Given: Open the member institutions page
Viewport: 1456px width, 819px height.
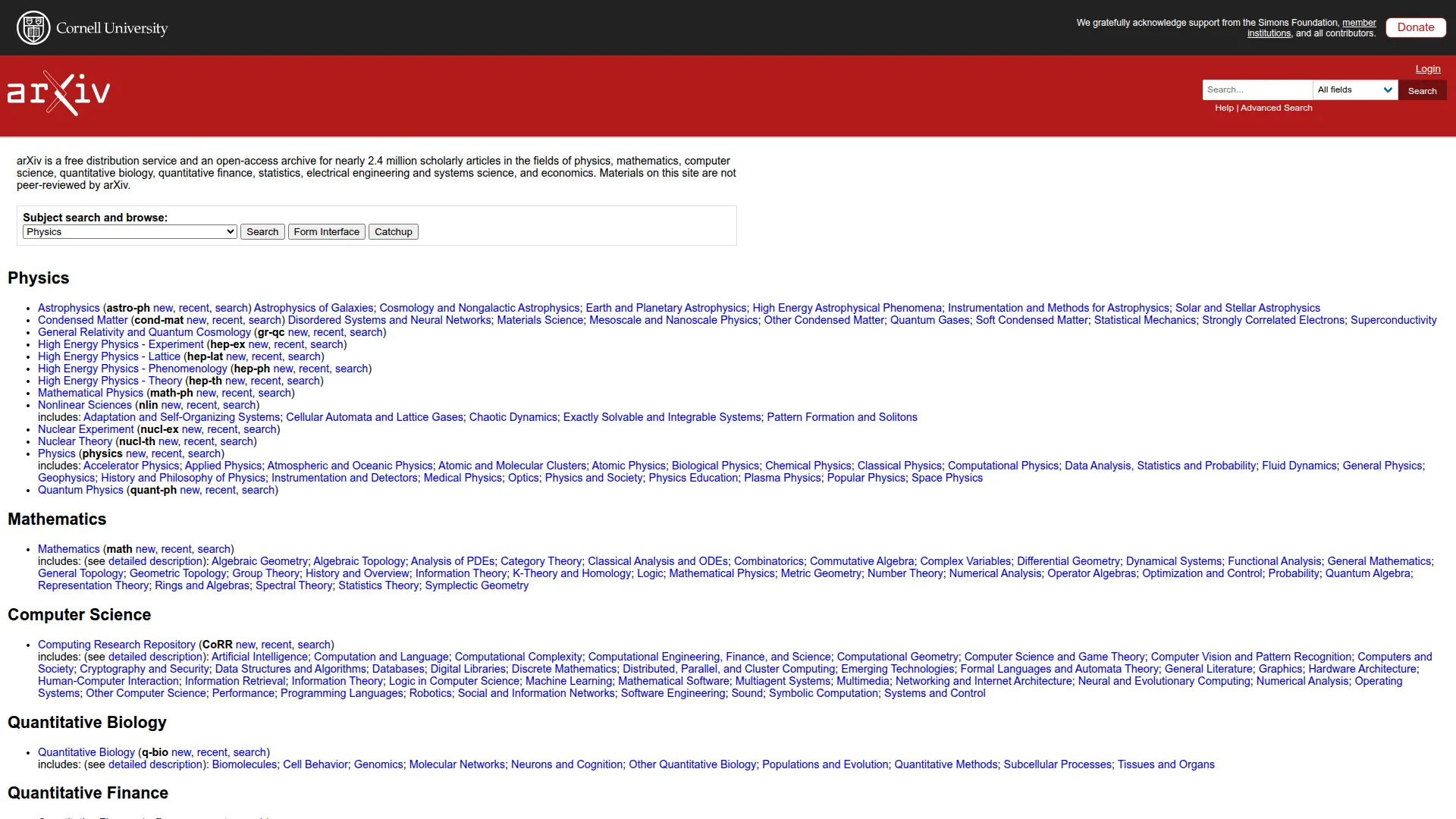Looking at the screenshot, I should (x=1358, y=22).
